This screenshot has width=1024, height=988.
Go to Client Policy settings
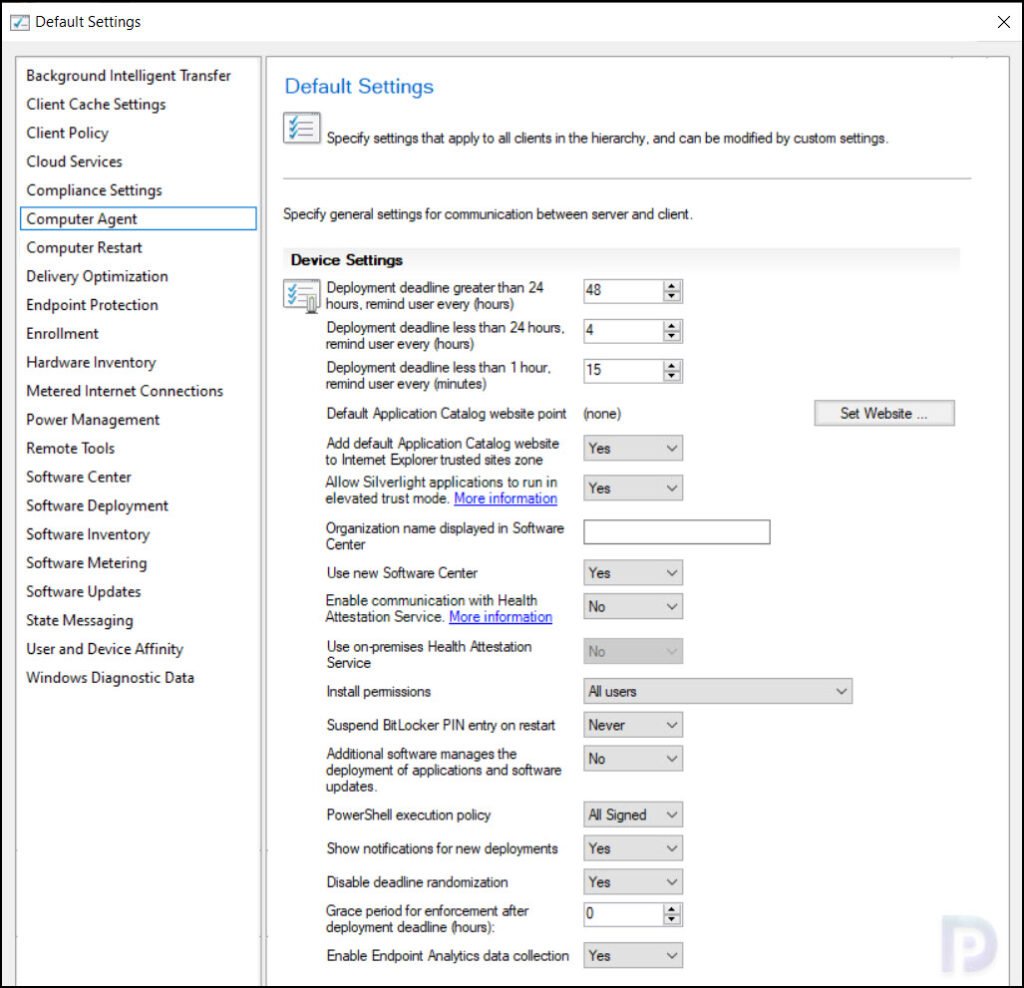click(67, 133)
